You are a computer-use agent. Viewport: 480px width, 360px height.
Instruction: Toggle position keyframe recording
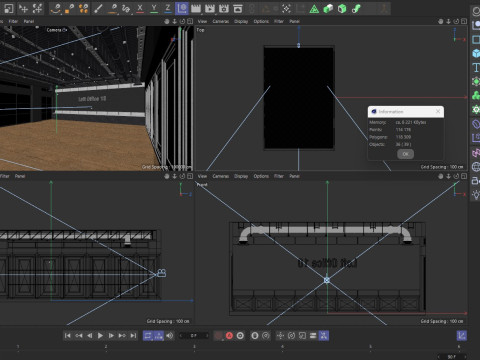tap(280, 335)
